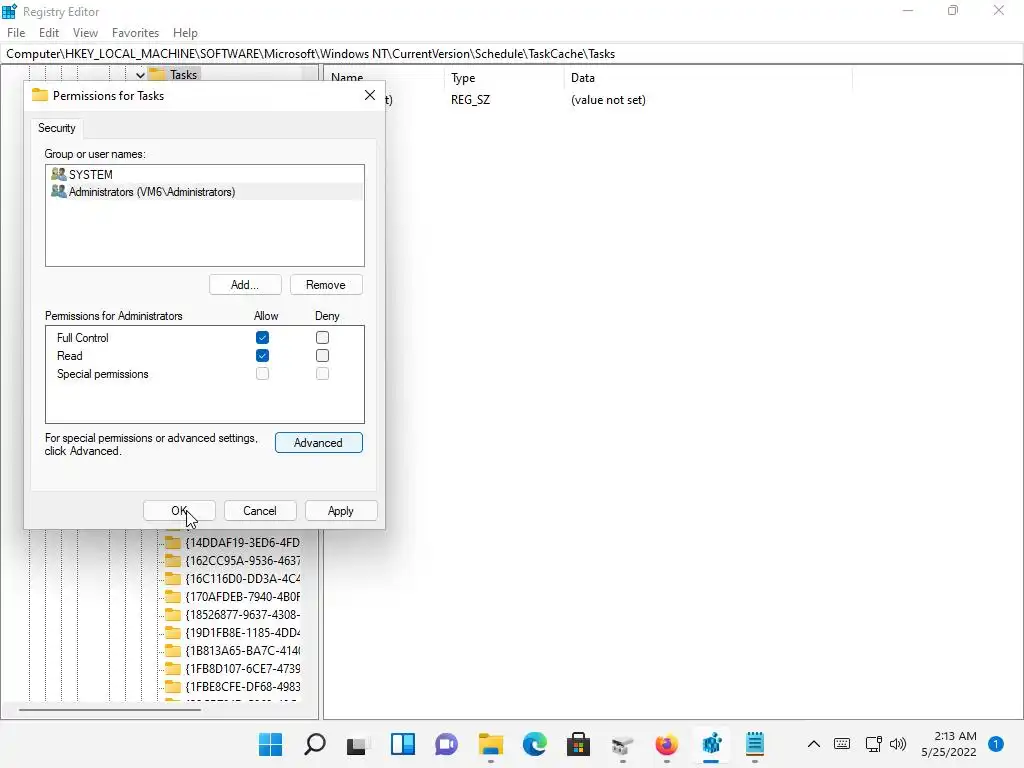Open the volume tray icon
This screenshot has height=768, width=1024.
click(898, 744)
